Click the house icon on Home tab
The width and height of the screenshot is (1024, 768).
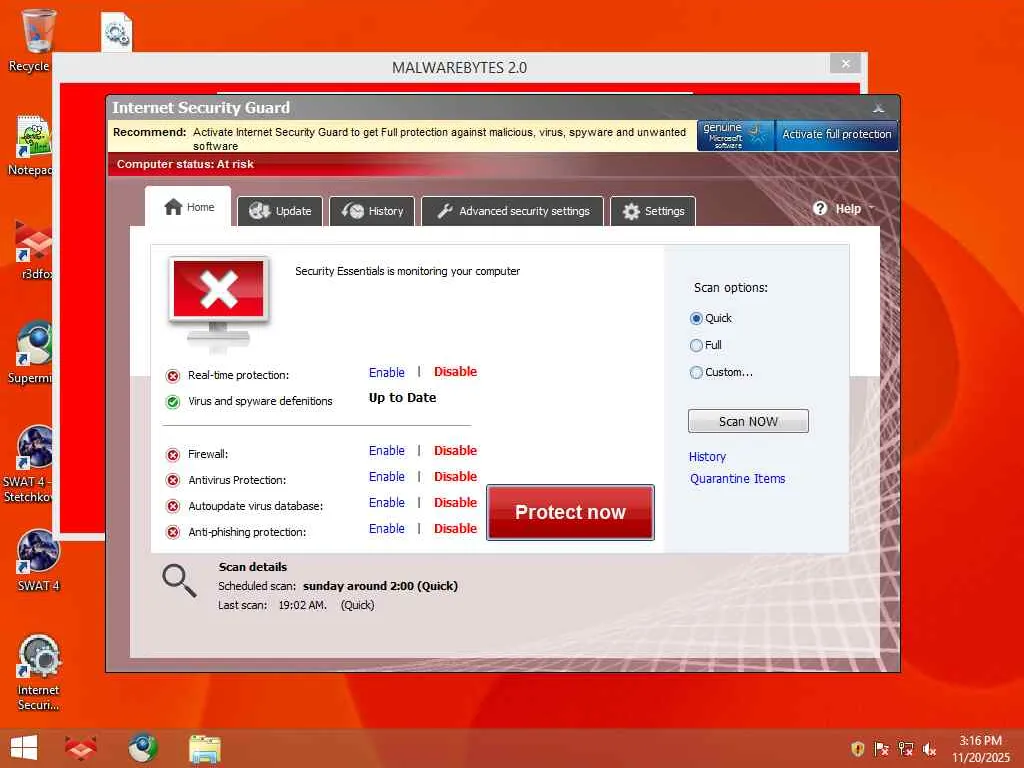click(173, 207)
